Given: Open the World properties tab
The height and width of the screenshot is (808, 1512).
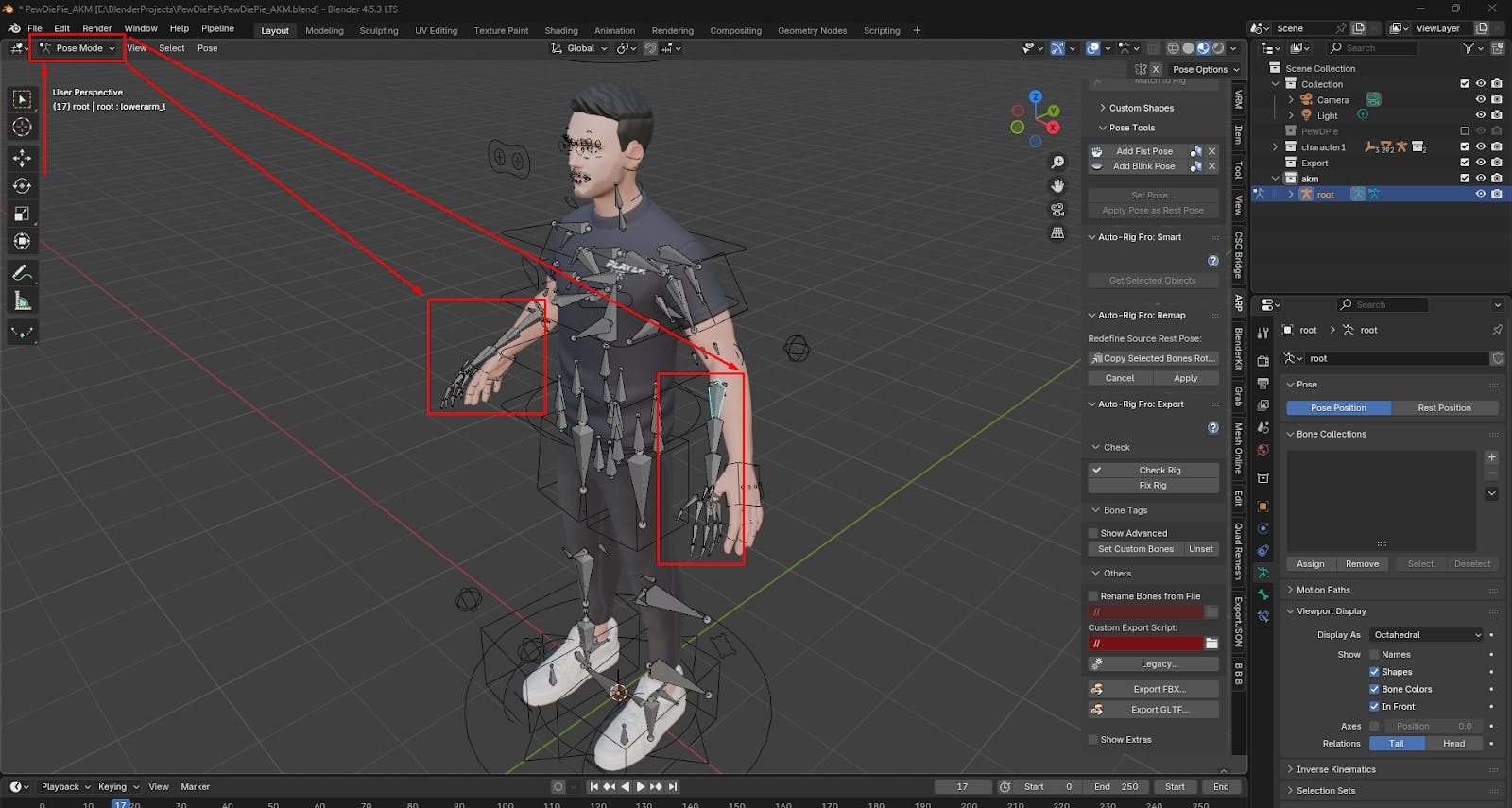Looking at the screenshot, I should pos(1263,450).
